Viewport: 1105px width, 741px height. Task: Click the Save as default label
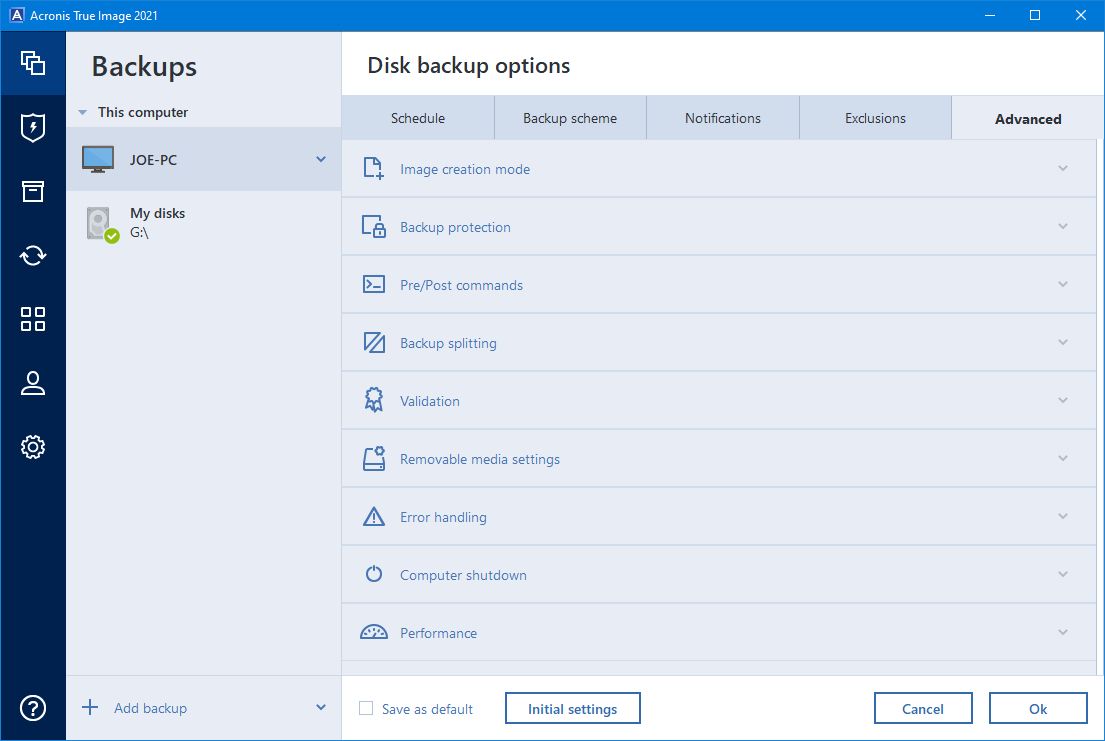coord(427,709)
